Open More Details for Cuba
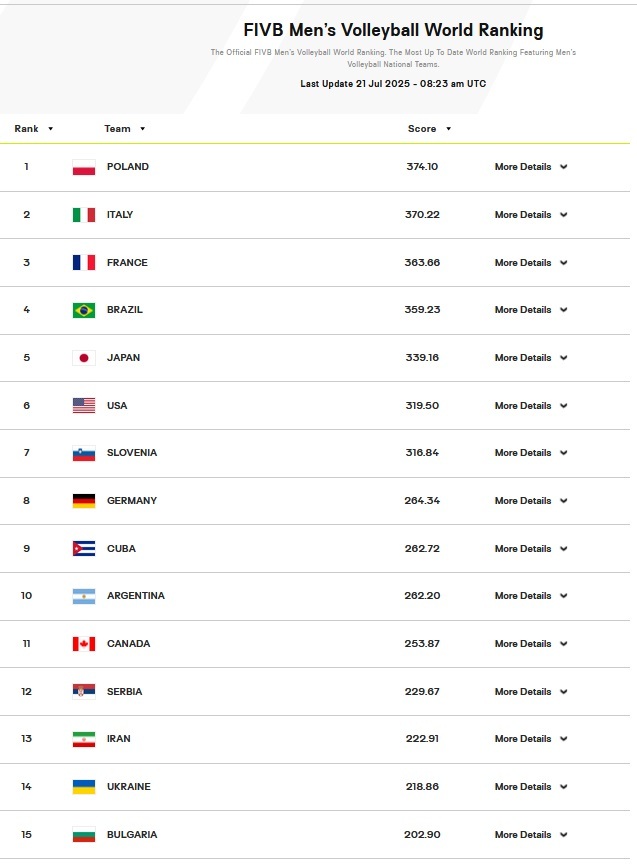The image size is (637, 865). pos(531,549)
